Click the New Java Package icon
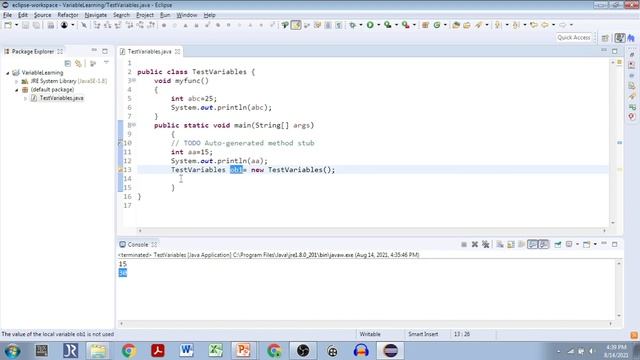Viewport: 640px width, 360px height. pyautogui.click(x=425, y=25)
